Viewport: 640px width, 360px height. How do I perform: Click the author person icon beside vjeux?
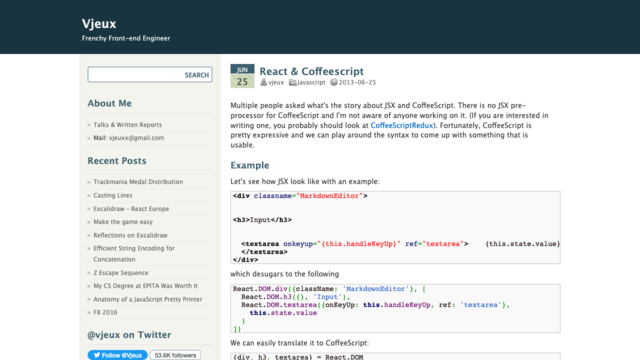tap(263, 82)
